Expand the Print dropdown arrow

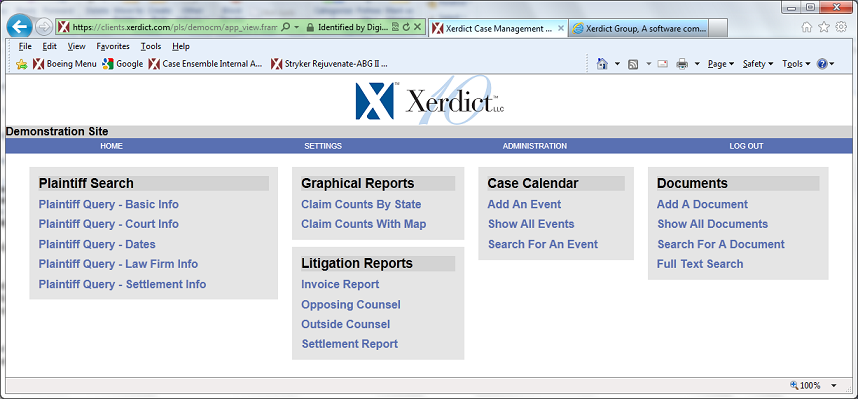pos(697,64)
